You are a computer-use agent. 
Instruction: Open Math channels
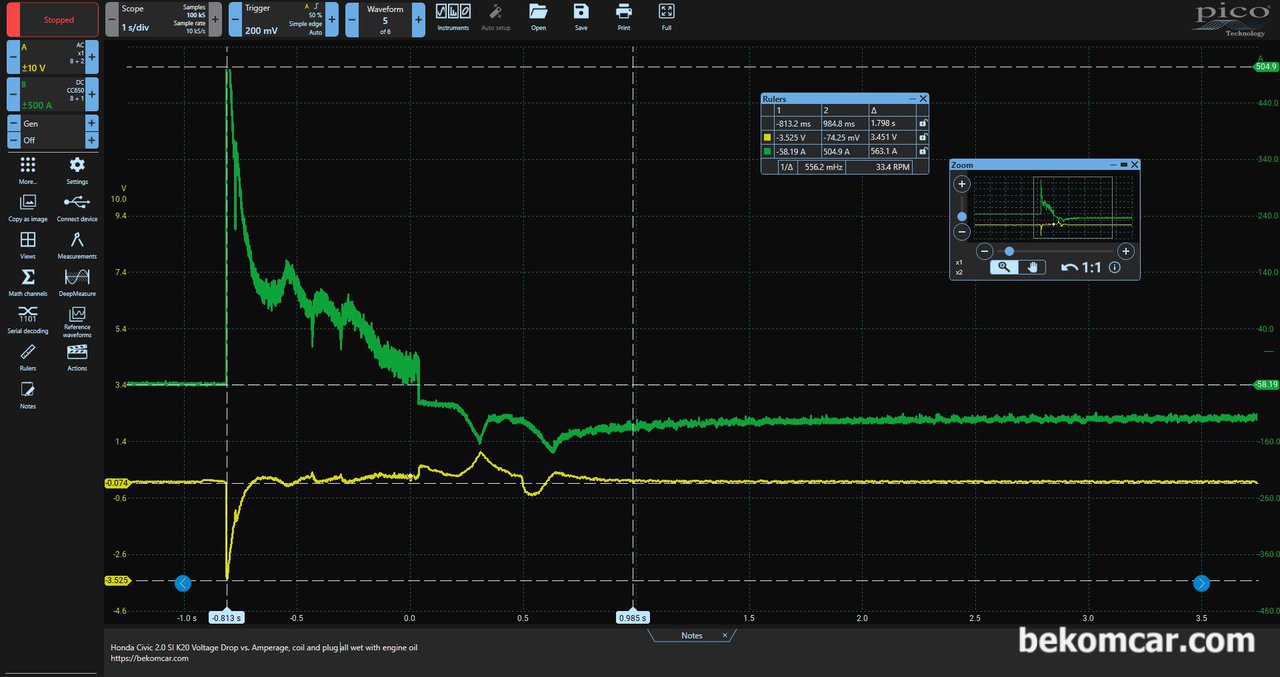point(28,282)
